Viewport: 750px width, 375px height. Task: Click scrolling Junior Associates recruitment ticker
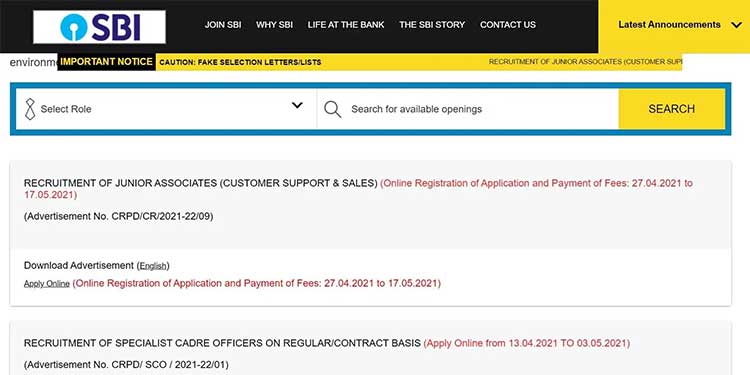point(585,62)
